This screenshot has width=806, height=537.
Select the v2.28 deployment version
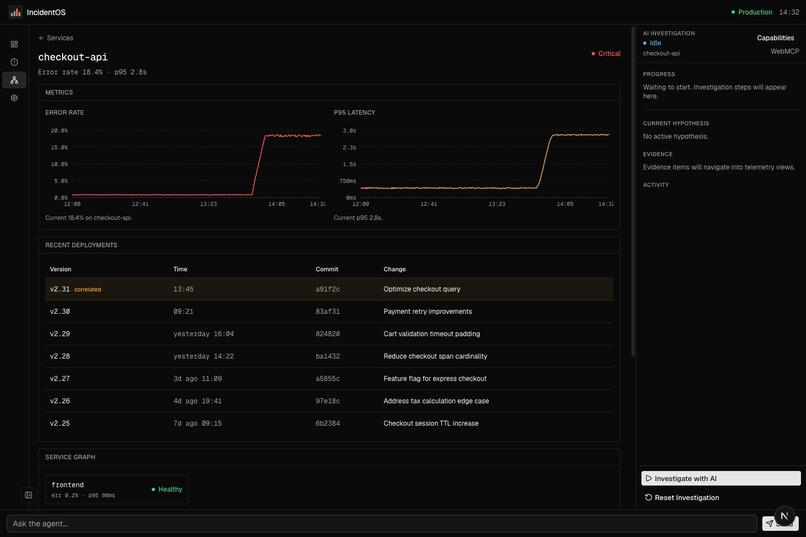point(60,356)
